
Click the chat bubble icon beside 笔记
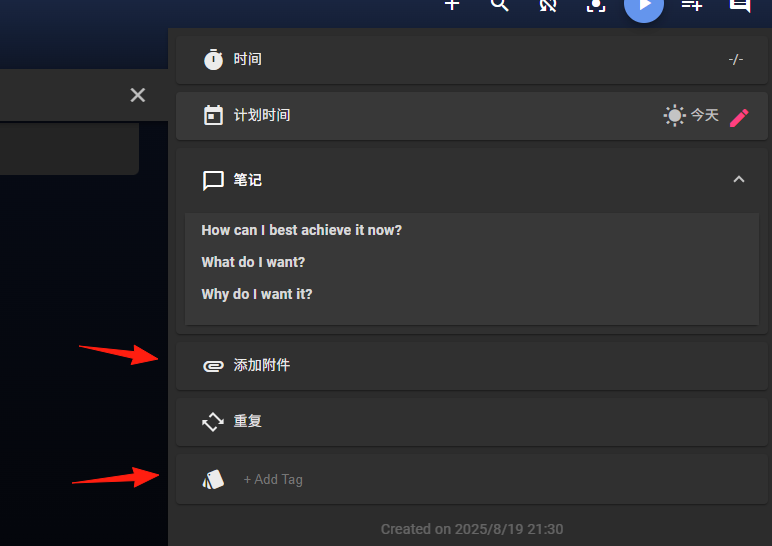(x=213, y=181)
